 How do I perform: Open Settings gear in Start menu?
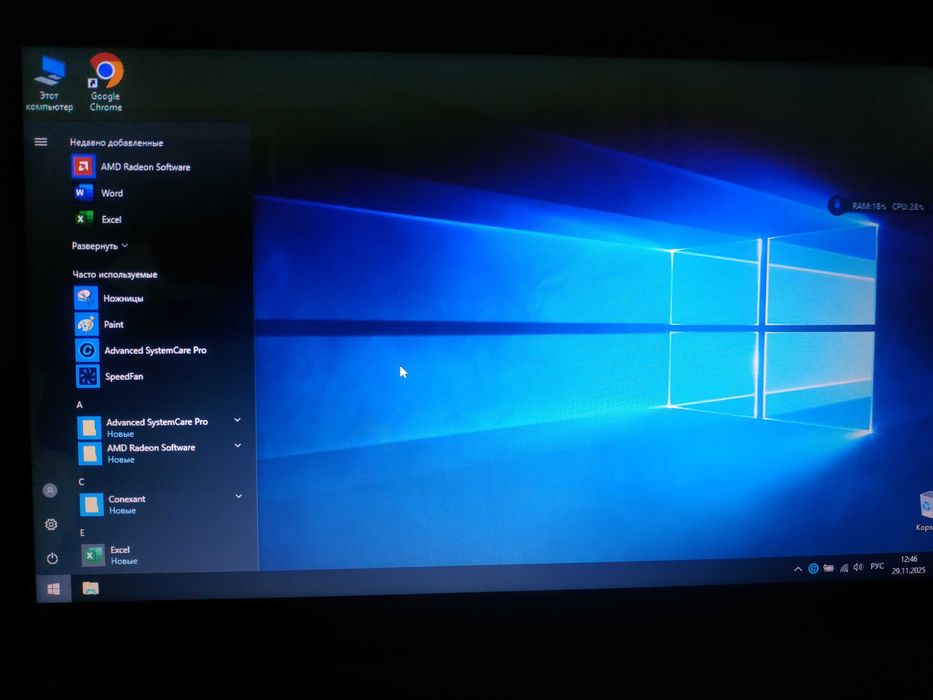51,524
